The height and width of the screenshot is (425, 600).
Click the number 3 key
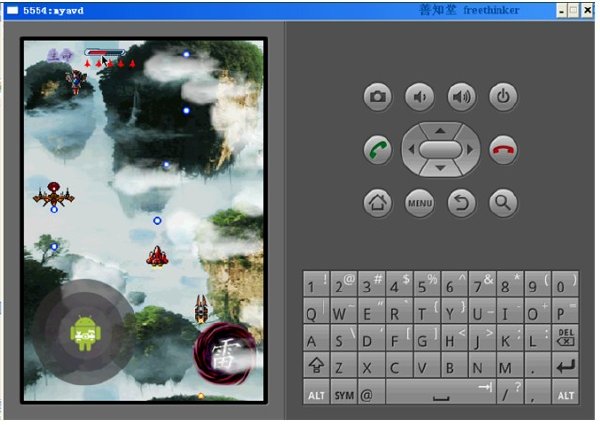tap(371, 283)
